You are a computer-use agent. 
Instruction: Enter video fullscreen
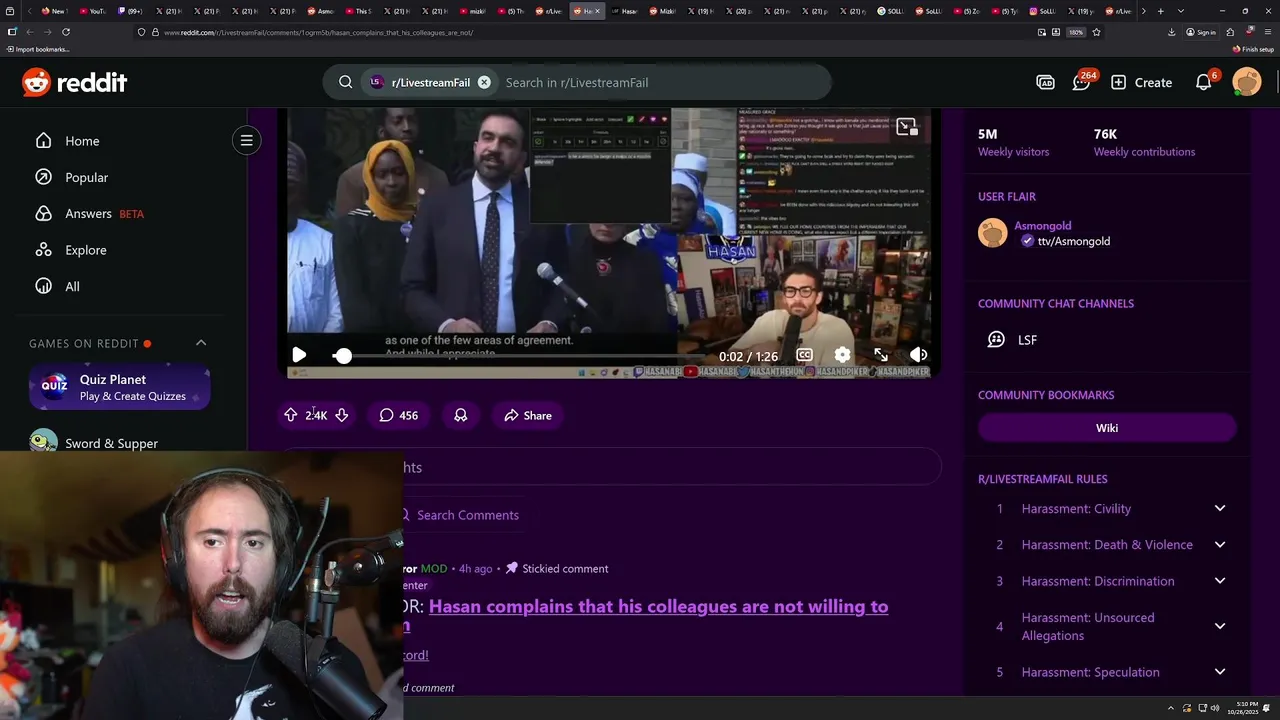880,355
